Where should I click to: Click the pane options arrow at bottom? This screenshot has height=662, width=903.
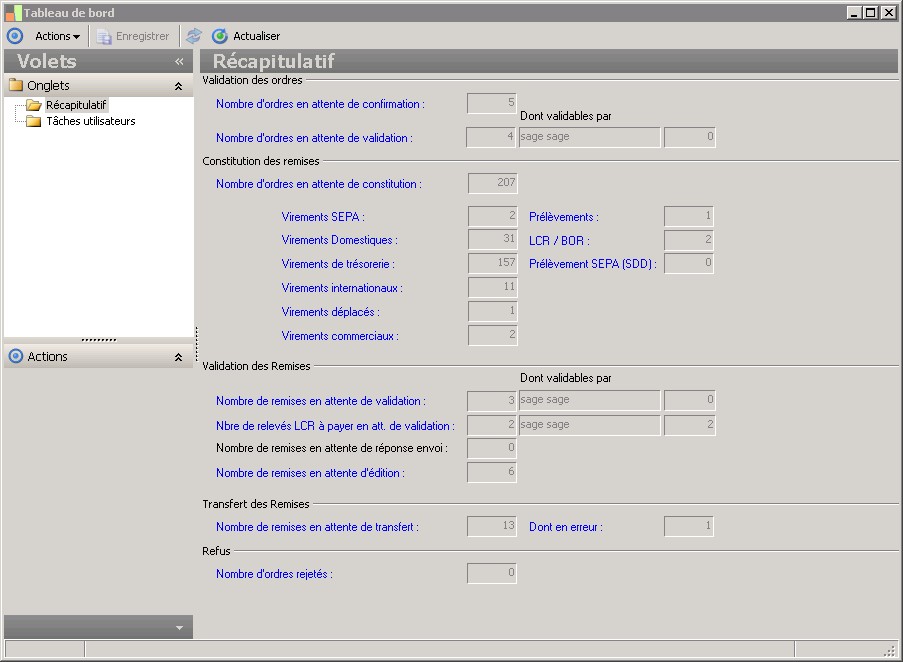pyautogui.click(x=179, y=628)
